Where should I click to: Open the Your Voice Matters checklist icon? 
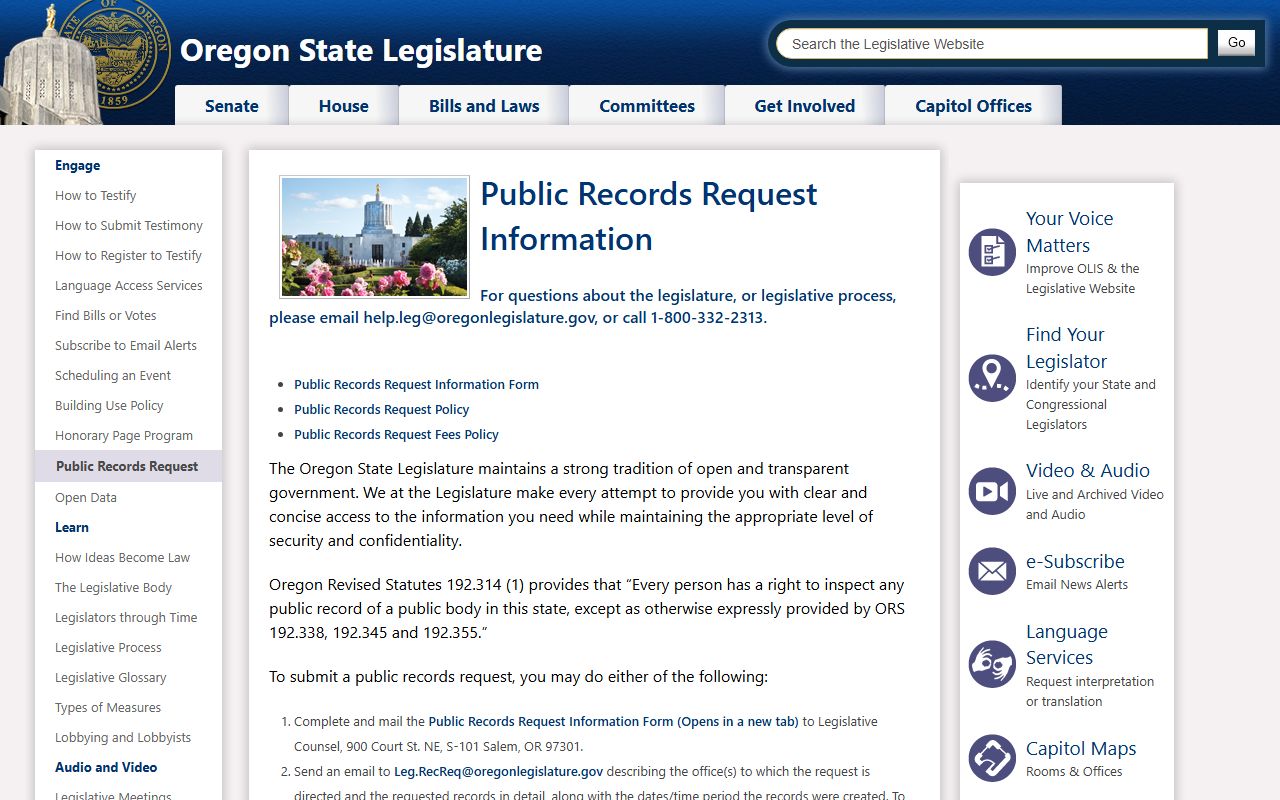992,252
